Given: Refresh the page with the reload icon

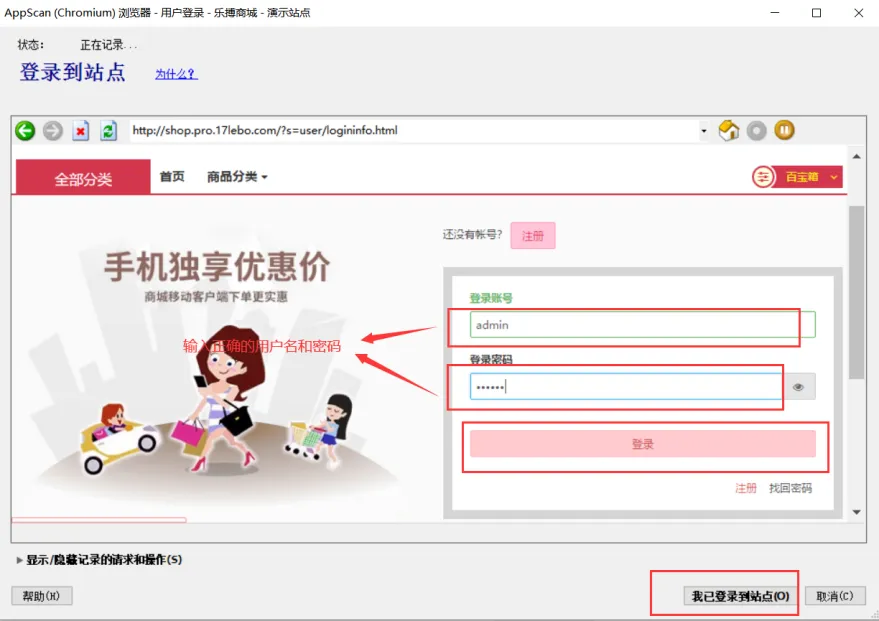Looking at the screenshot, I should (x=109, y=130).
